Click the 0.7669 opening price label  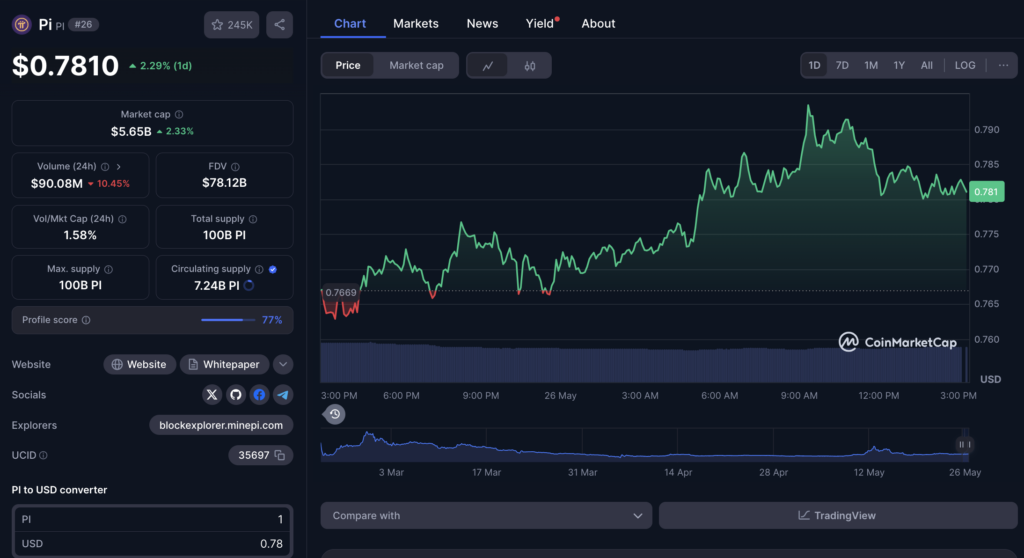[x=341, y=293]
